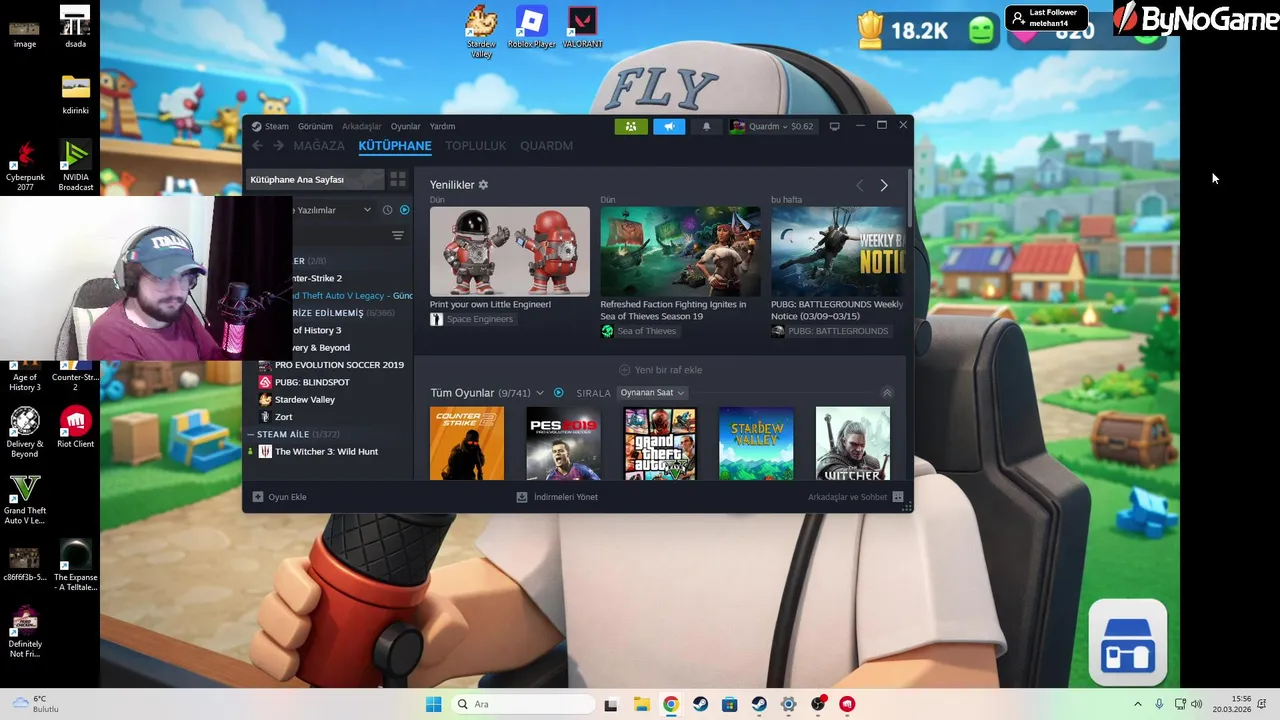Open NVIDIA Broadcast desktop shortcut

(x=76, y=166)
